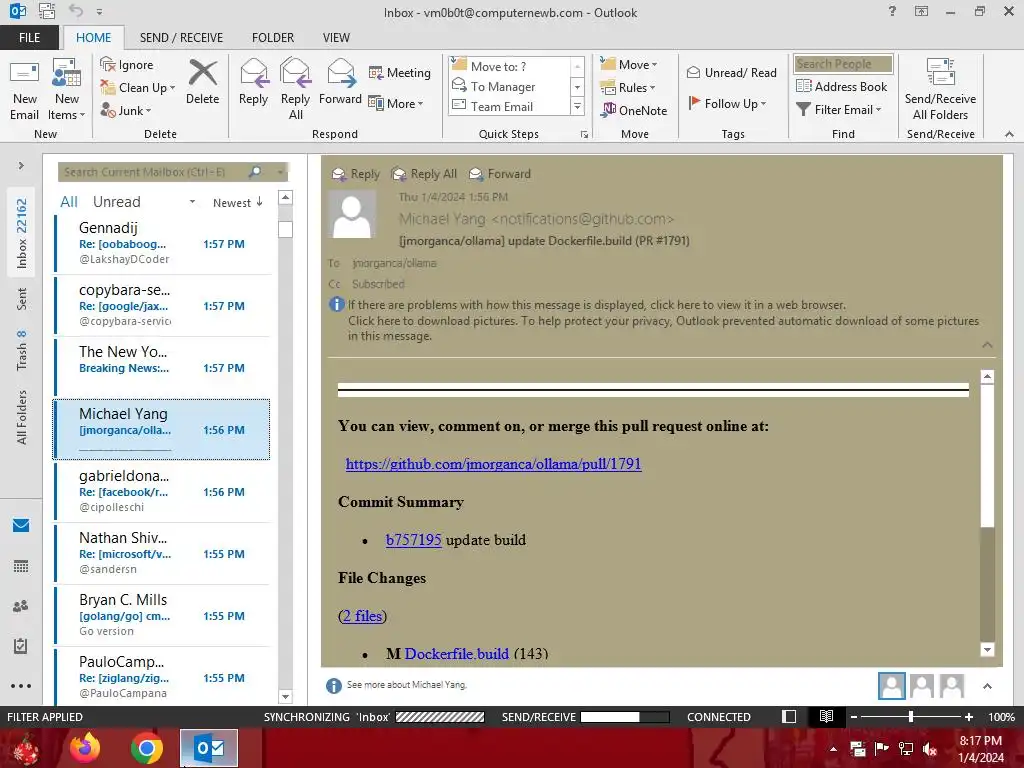Toggle Unread/Read status
Viewport: 1024px width, 768px height.
(x=731, y=72)
